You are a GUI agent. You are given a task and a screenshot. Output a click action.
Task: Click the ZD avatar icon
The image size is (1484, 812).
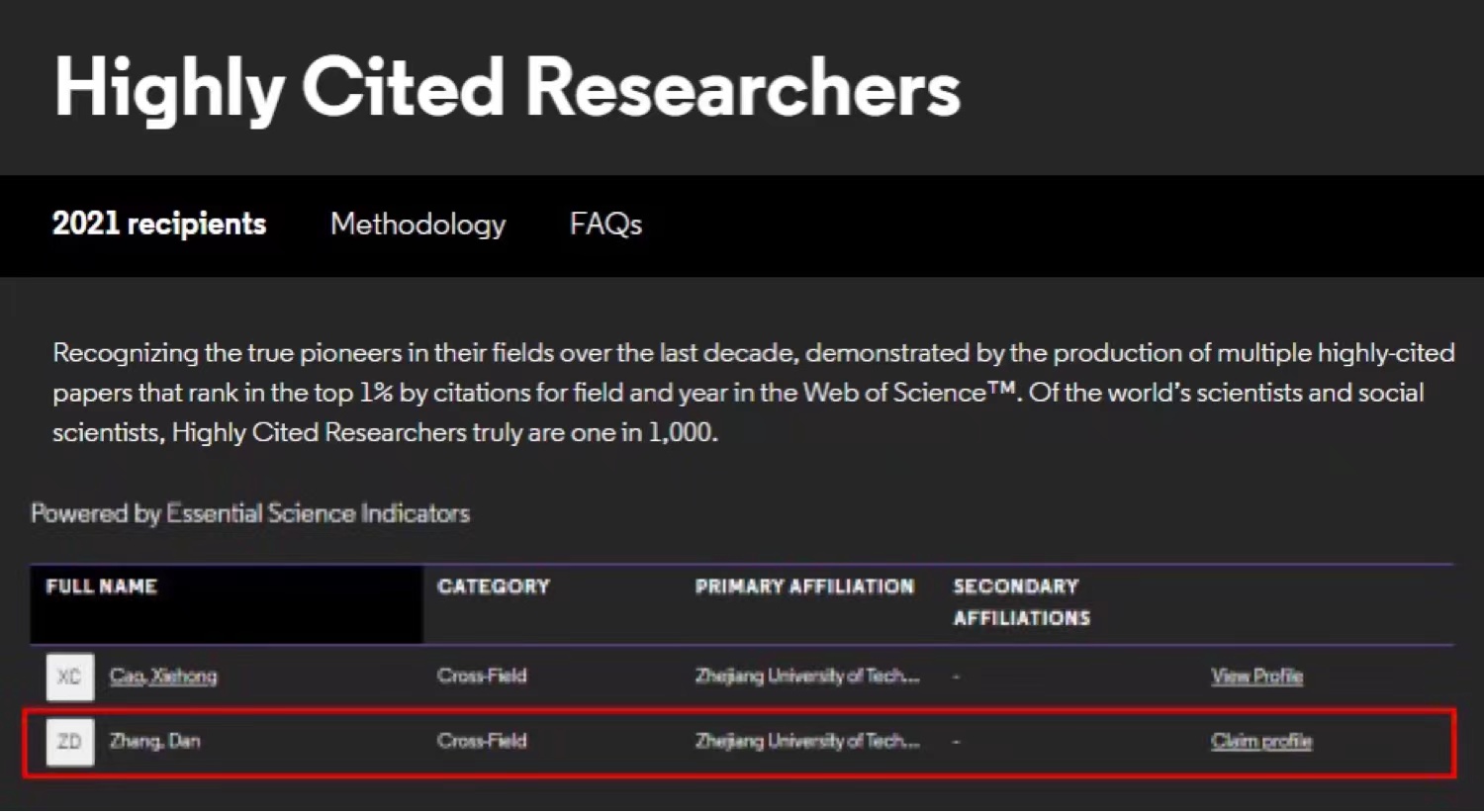click(70, 742)
